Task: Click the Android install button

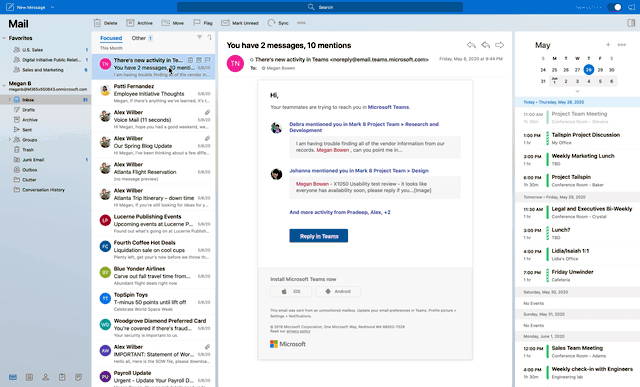Action: (338, 291)
